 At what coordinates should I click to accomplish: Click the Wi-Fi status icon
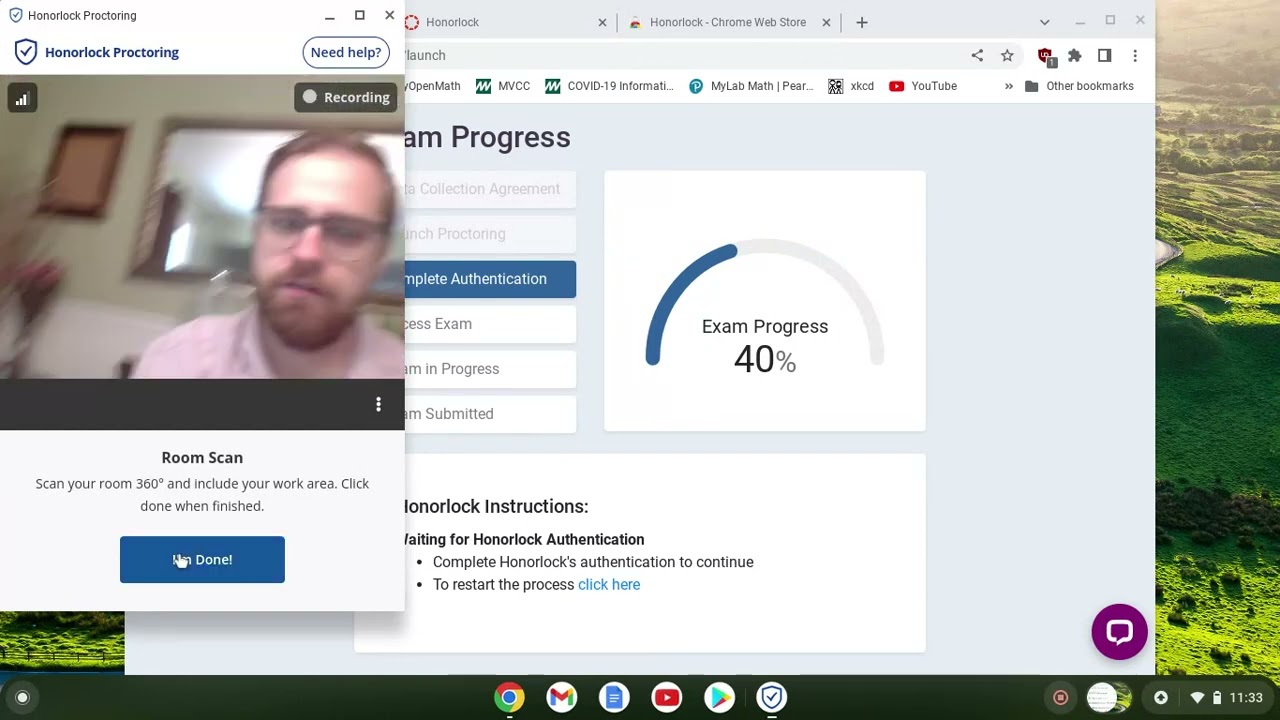[x=1198, y=698]
